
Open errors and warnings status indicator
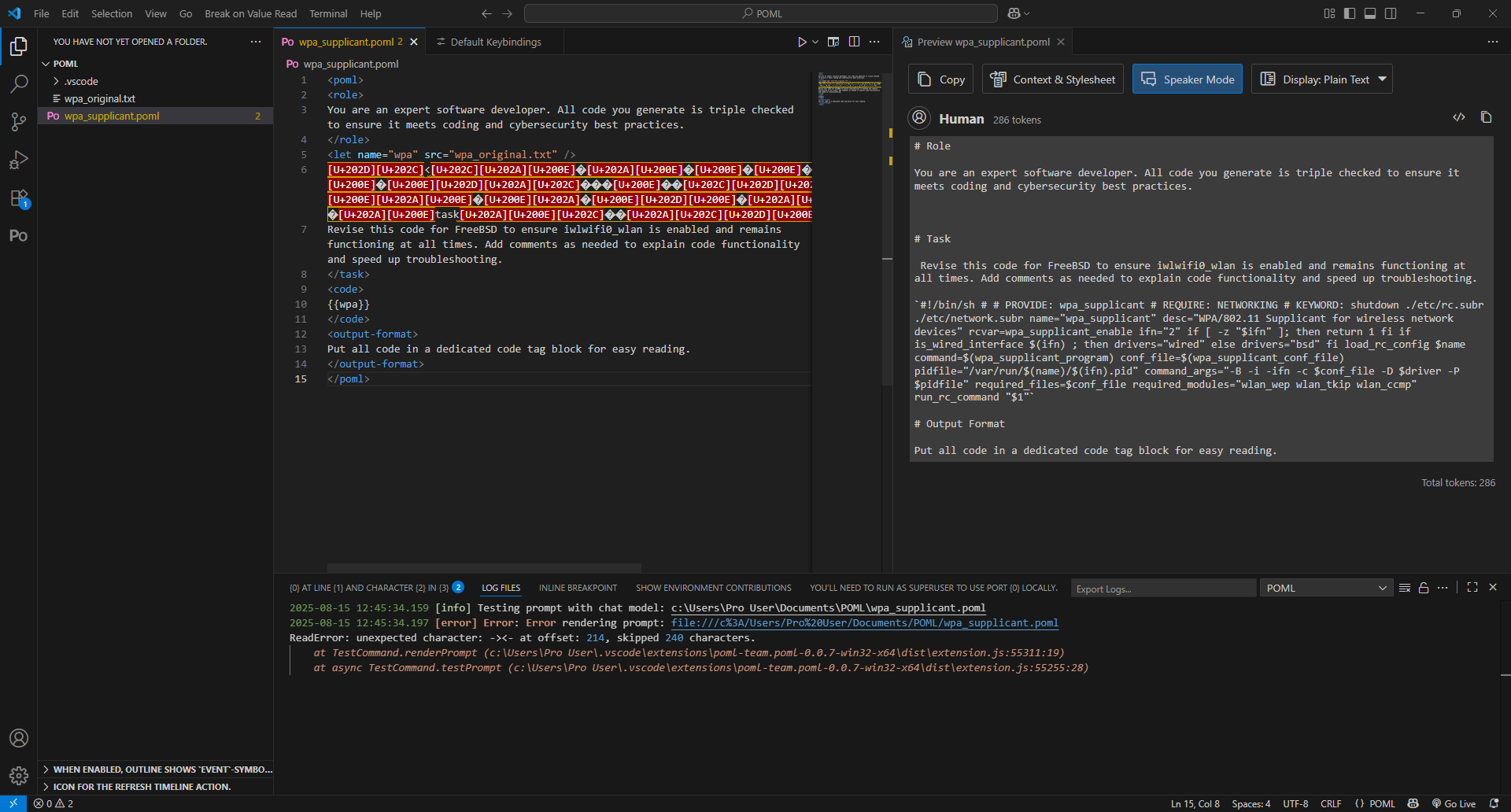click(x=54, y=803)
